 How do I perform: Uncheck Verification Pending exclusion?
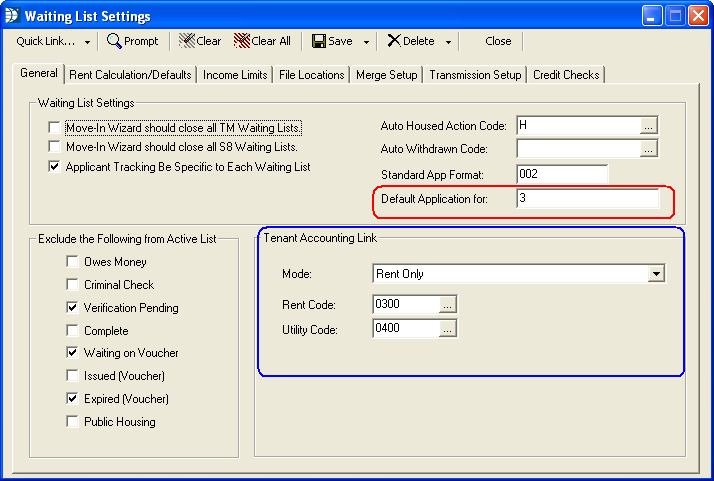coord(73,308)
